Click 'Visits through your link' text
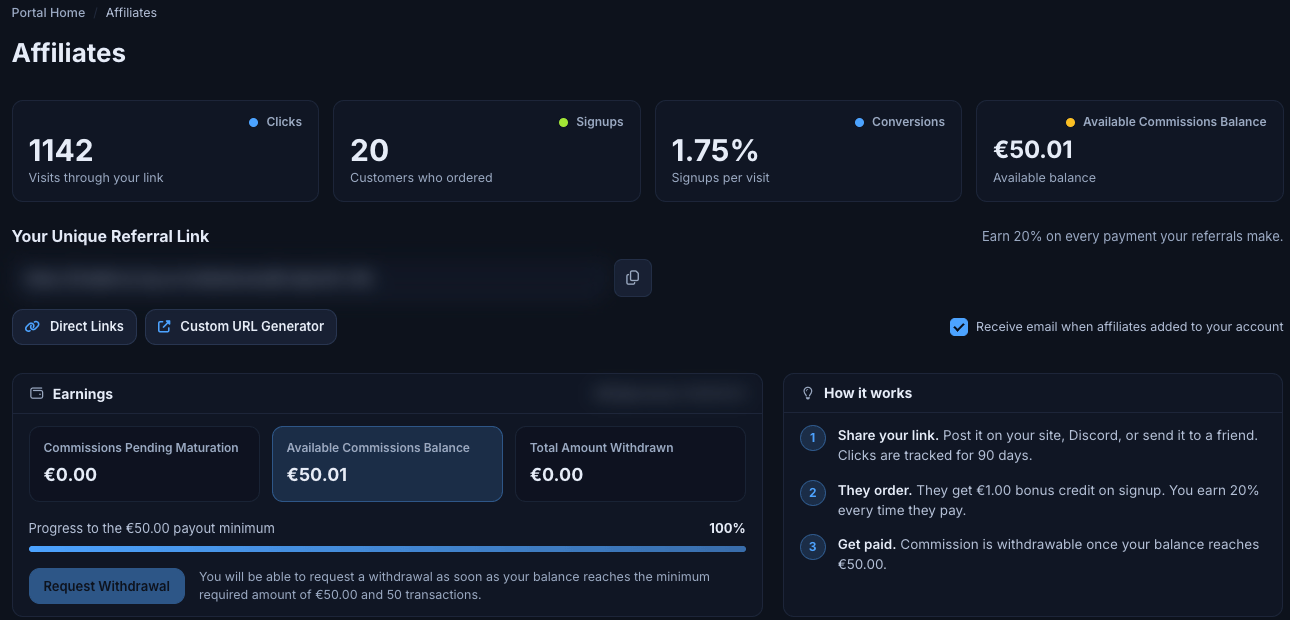Image resolution: width=1290 pixels, height=620 pixels. coord(96,178)
